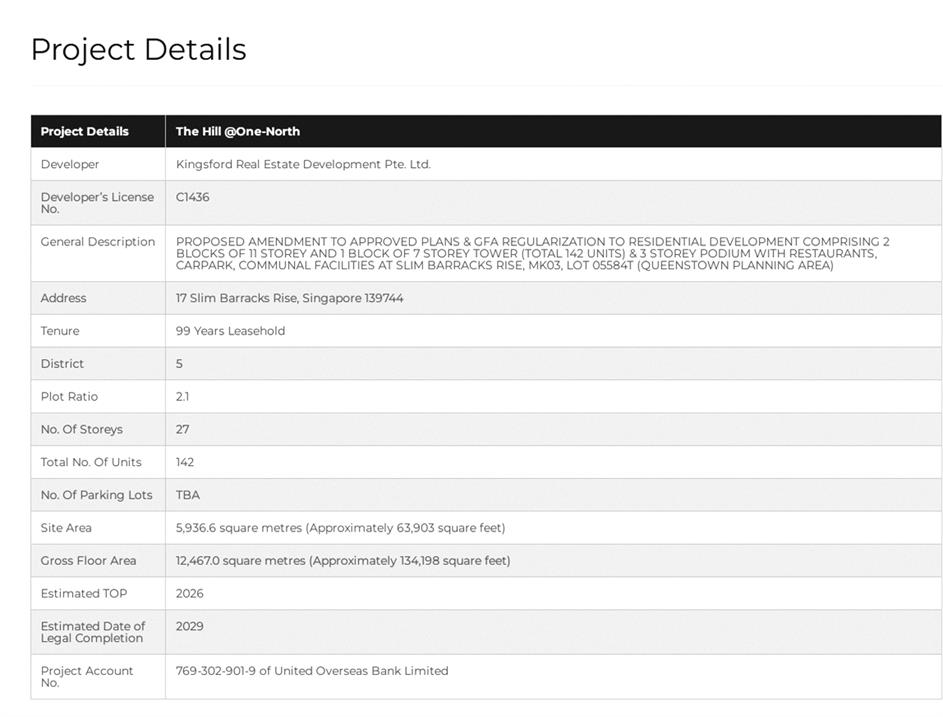The width and height of the screenshot is (943, 717).
Task: Select the United Overseas Bank project account number
Action: pyautogui.click(x=312, y=671)
